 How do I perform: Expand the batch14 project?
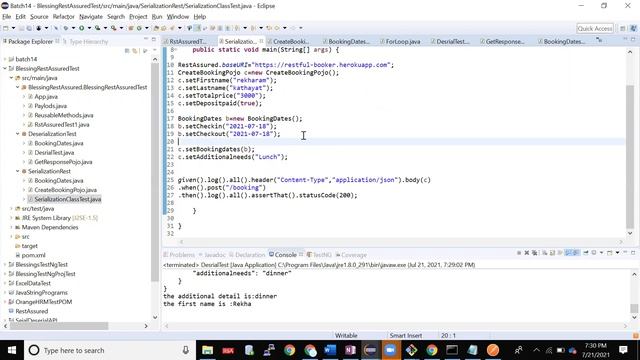pyautogui.click(x=5, y=59)
